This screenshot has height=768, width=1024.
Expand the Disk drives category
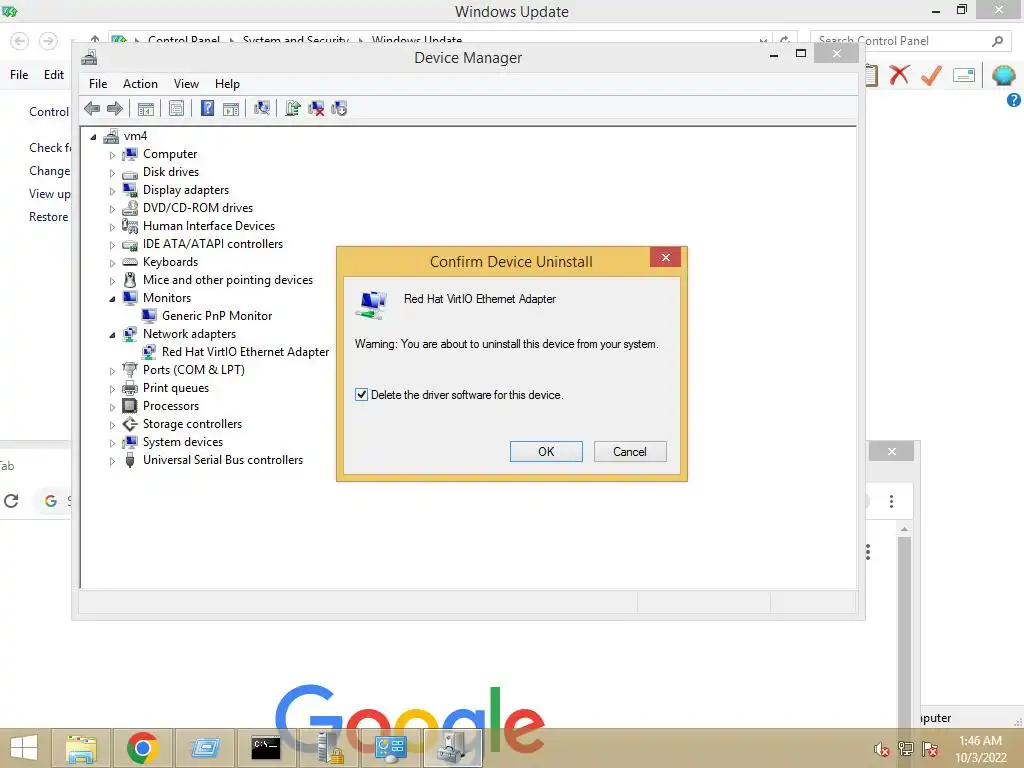112,173
